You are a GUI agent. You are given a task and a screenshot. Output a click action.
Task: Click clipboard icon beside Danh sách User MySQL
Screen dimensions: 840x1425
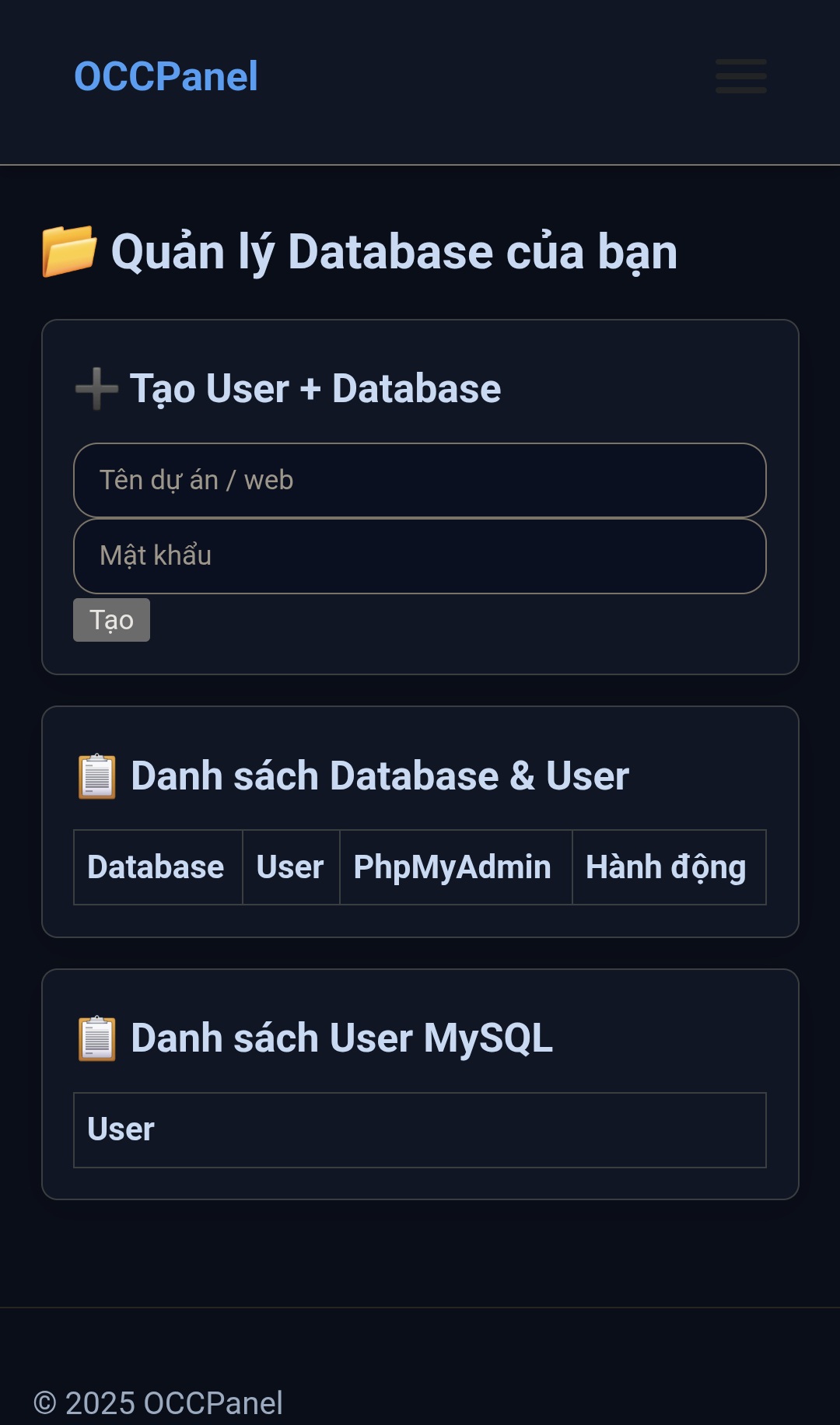click(x=97, y=1038)
